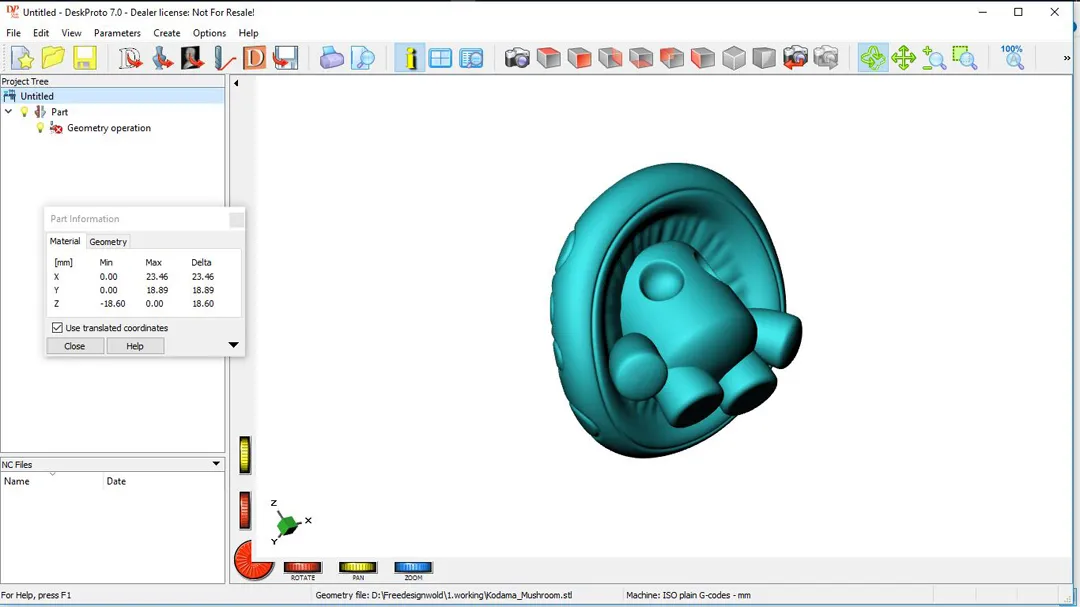Select the dark gray cube view icon

[765, 58]
